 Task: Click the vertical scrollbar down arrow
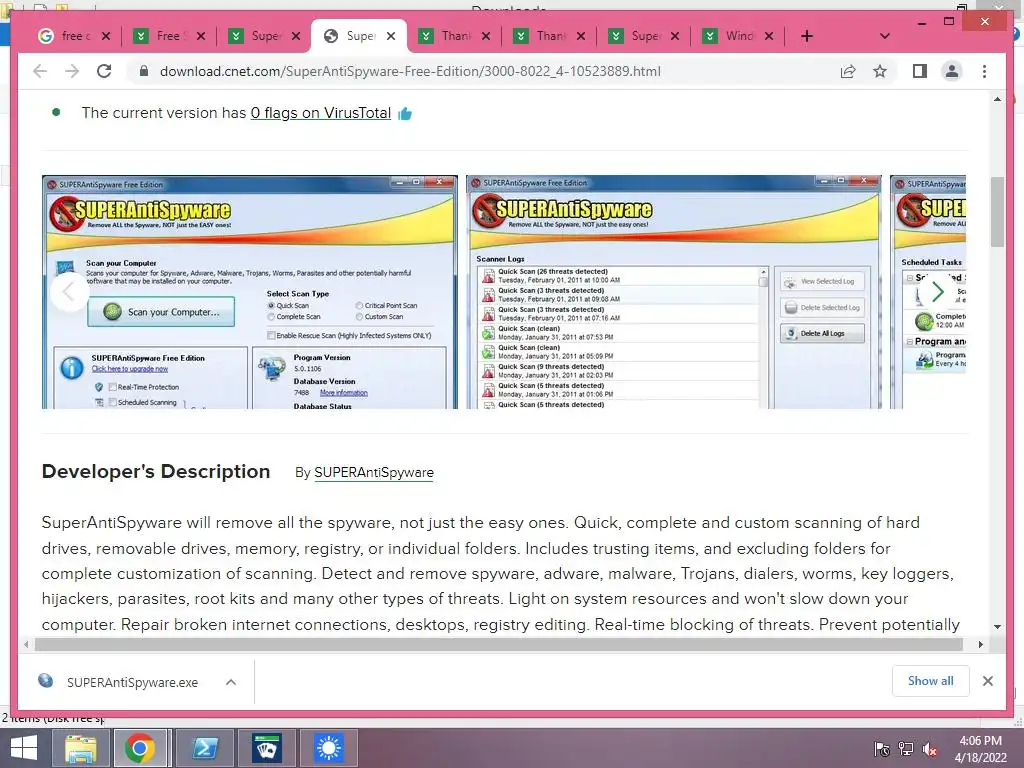[x=997, y=626]
